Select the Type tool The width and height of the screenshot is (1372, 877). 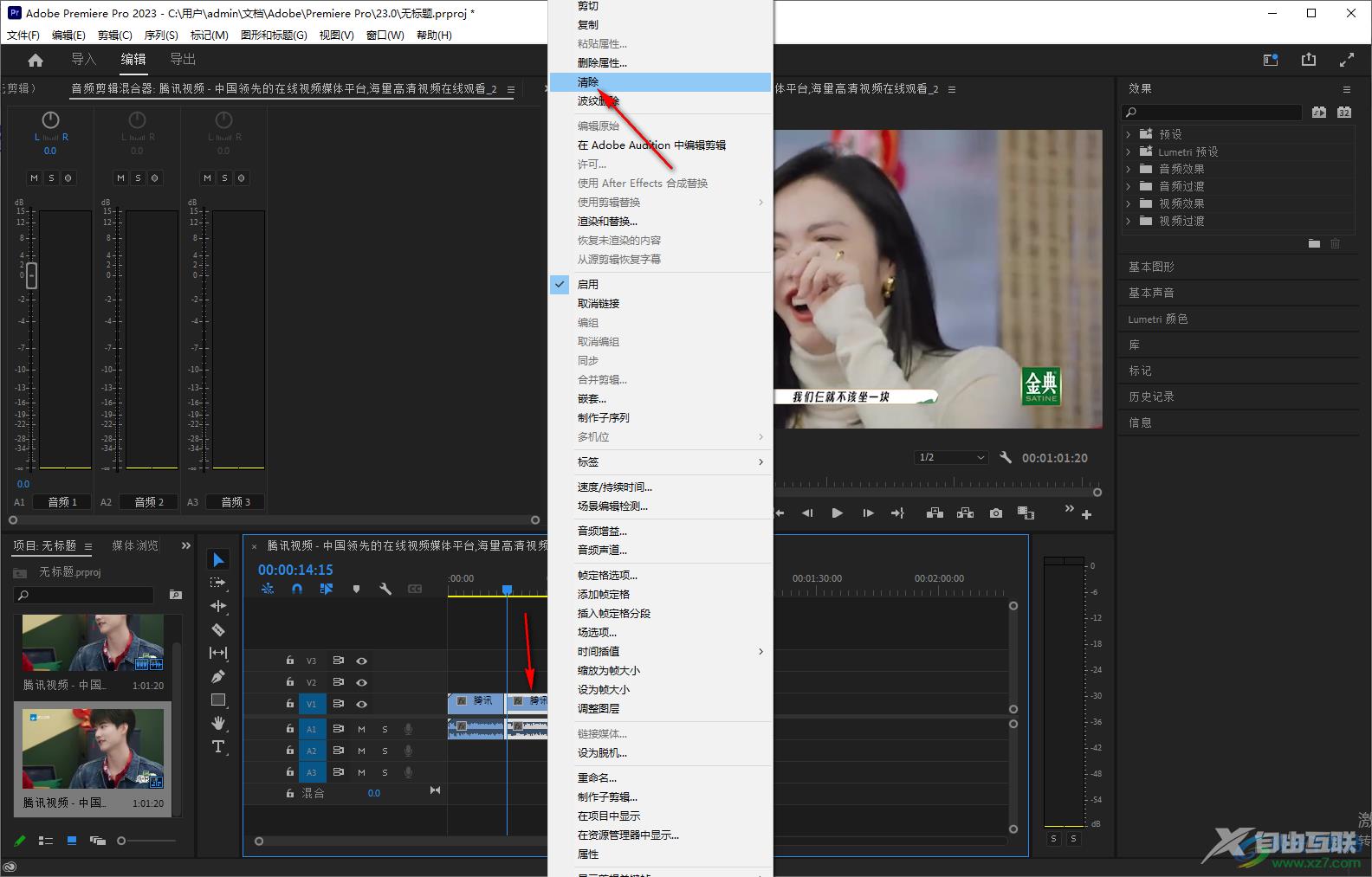(218, 746)
